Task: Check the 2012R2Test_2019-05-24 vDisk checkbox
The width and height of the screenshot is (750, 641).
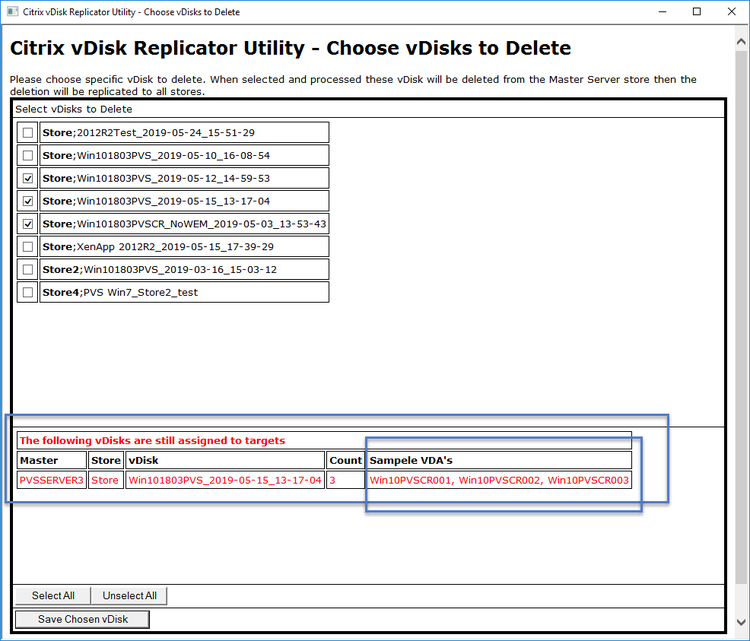Action: pyautogui.click(x=28, y=133)
